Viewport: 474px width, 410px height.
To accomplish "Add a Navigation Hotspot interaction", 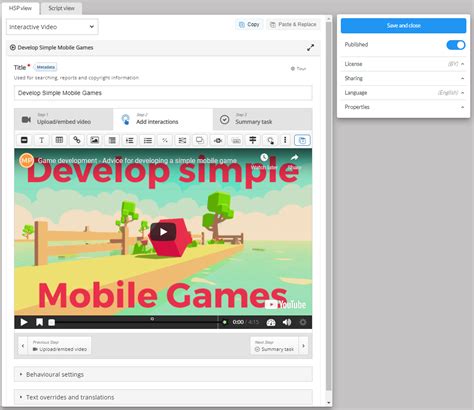I will pyautogui.click(x=270, y=140).
